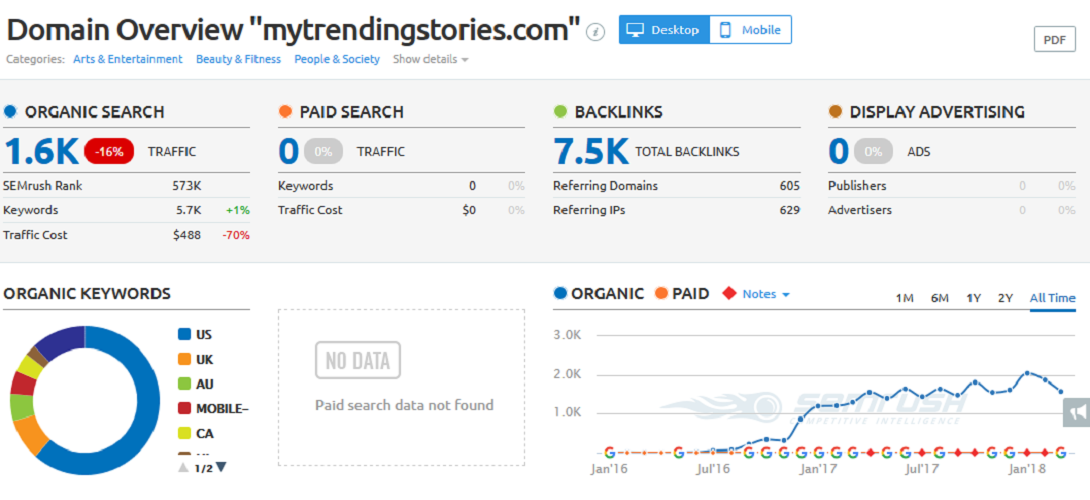Toggle the Organic series in chart legend

point(599,293)
